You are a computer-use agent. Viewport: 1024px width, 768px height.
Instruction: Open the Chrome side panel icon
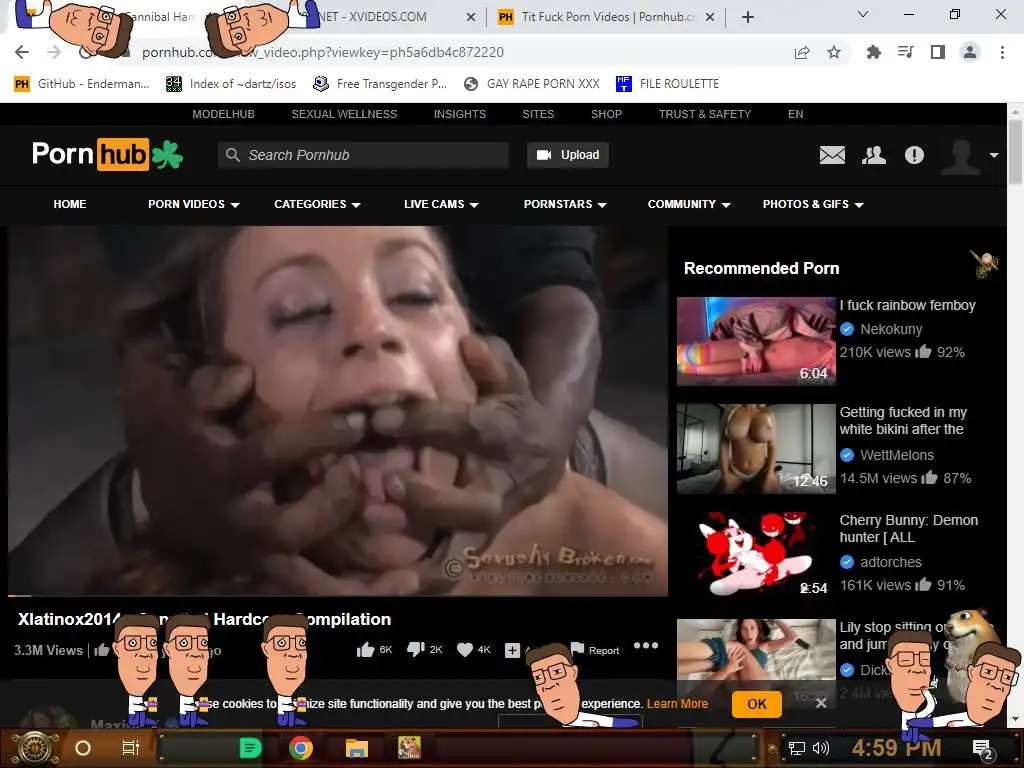pos(938,52)
